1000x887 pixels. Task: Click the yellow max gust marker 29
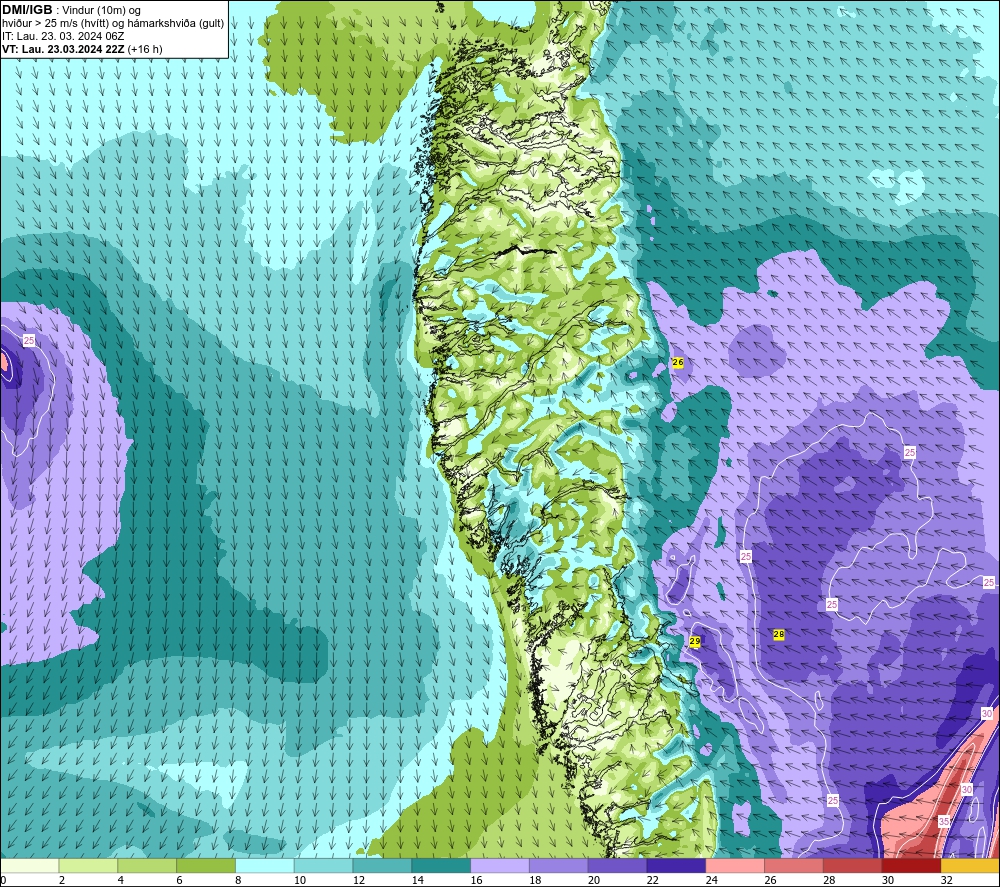[x=695, y=641]
